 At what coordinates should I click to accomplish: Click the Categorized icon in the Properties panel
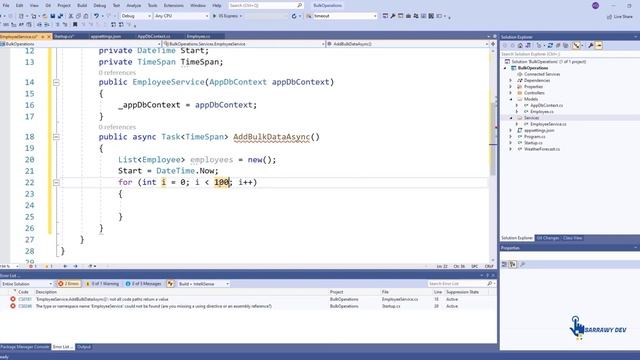(x=504, y=264)
